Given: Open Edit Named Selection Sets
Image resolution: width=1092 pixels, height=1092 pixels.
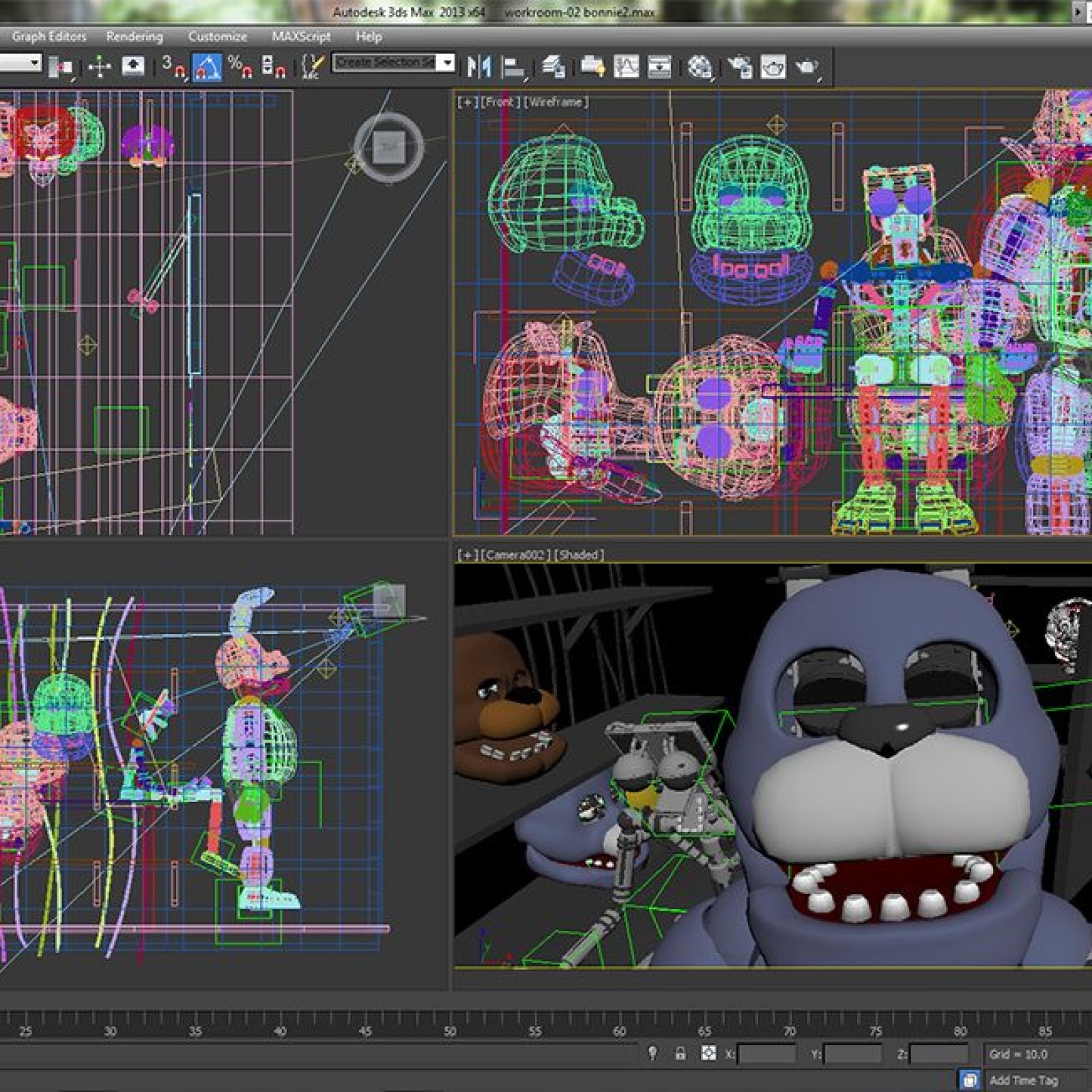Looking at the screenshot, I should [x=312, y=67].
